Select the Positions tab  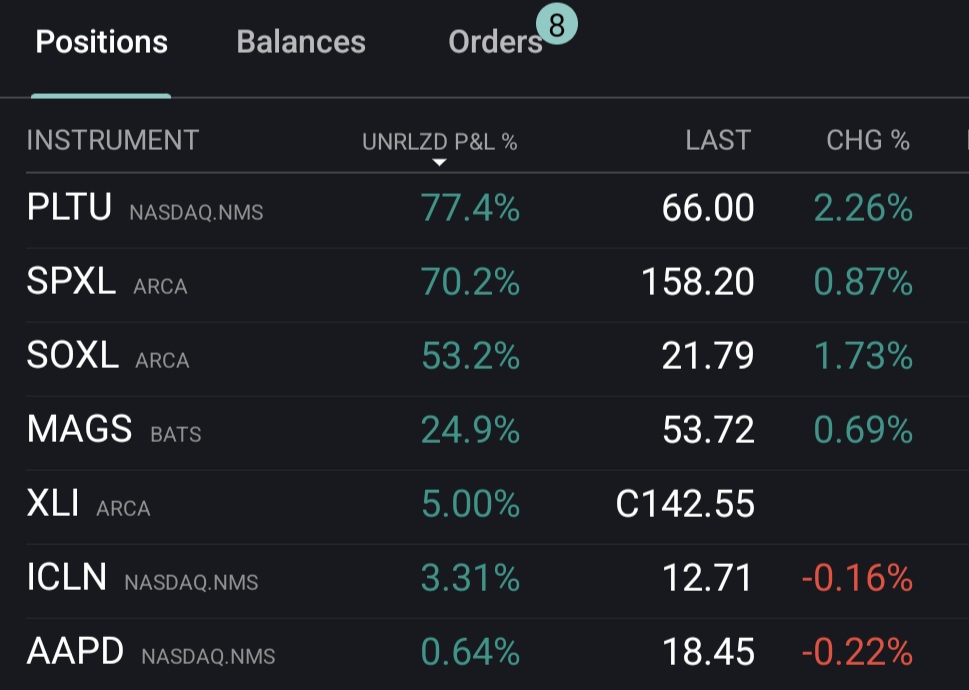101,42
